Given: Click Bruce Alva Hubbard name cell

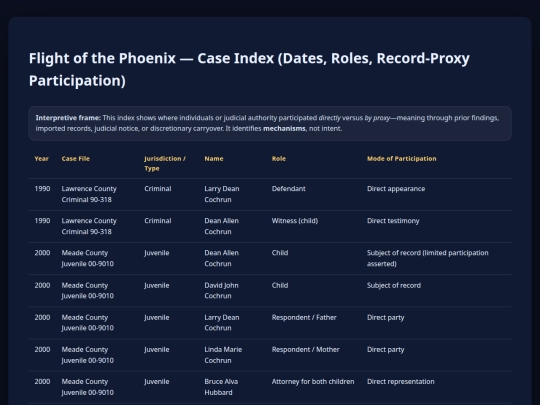Looking at the screenshot, I should [221, 387].
